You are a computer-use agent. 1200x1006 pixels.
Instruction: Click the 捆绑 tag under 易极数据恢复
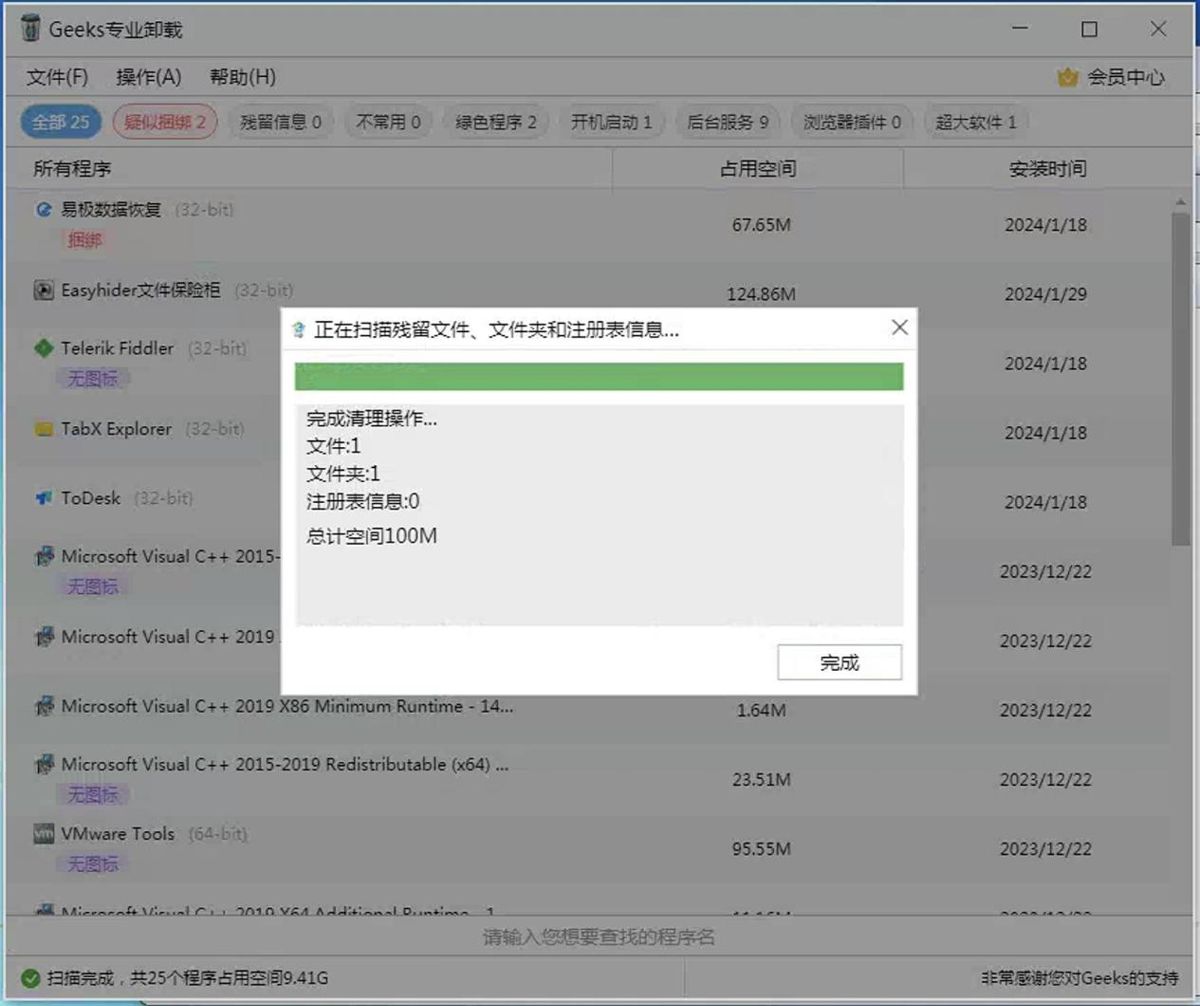84,240
